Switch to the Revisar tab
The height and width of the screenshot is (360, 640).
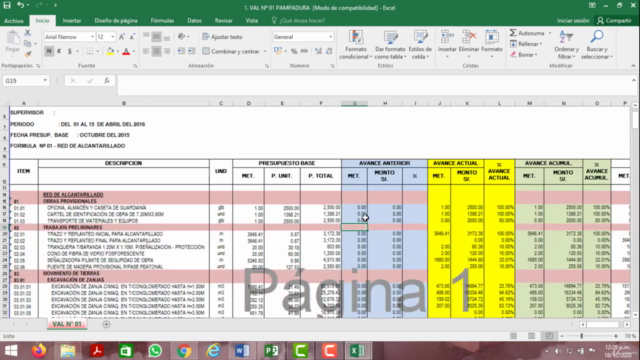(224, 20)
